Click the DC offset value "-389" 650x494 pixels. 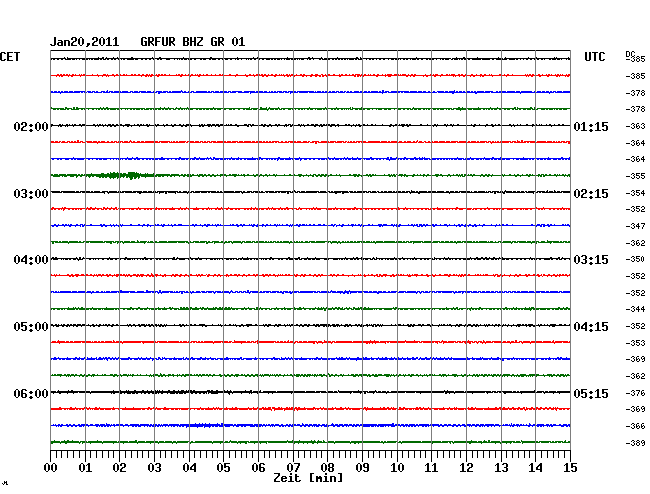pos(635,443)
